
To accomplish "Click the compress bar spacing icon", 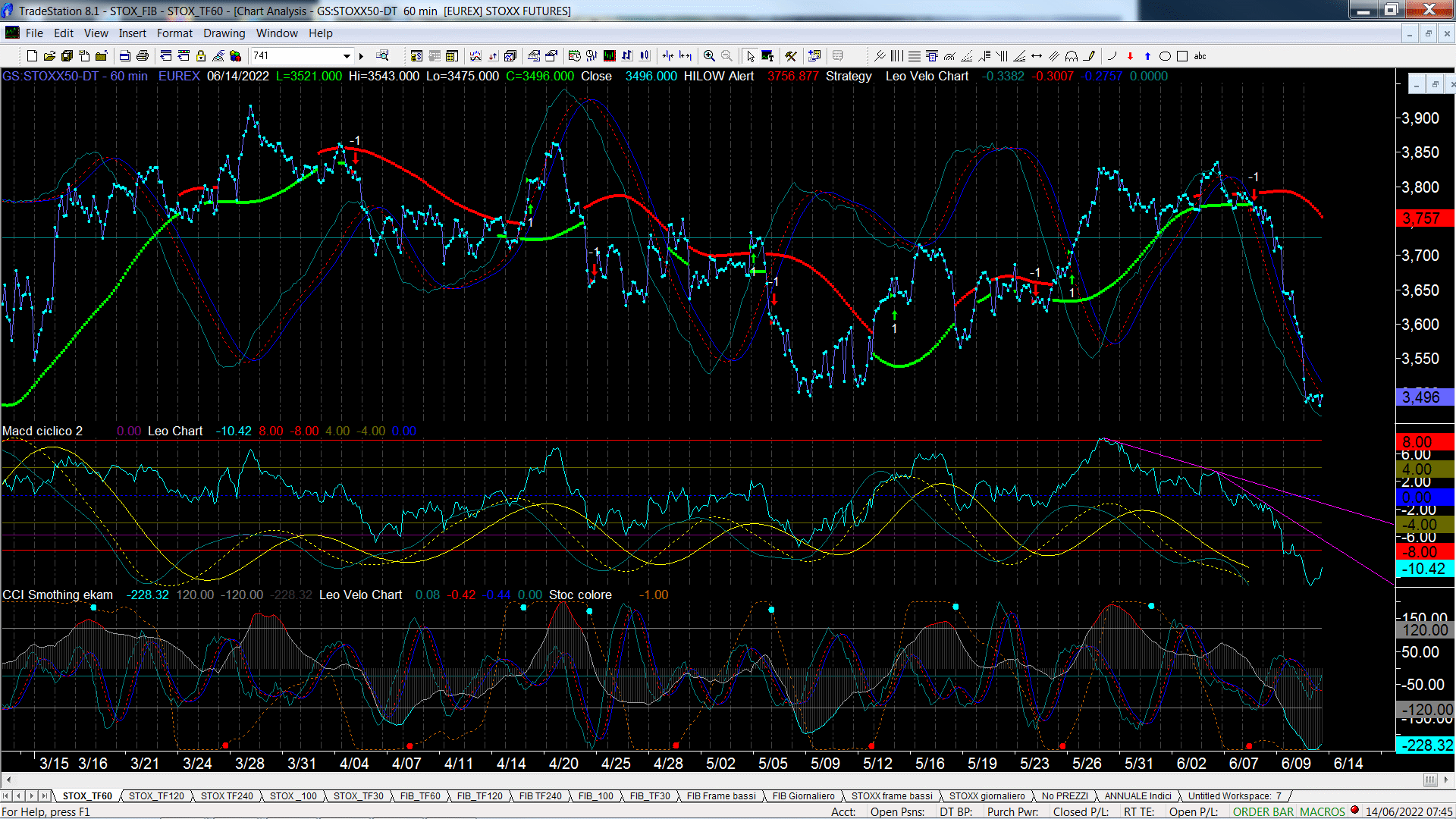I will 668,55.
